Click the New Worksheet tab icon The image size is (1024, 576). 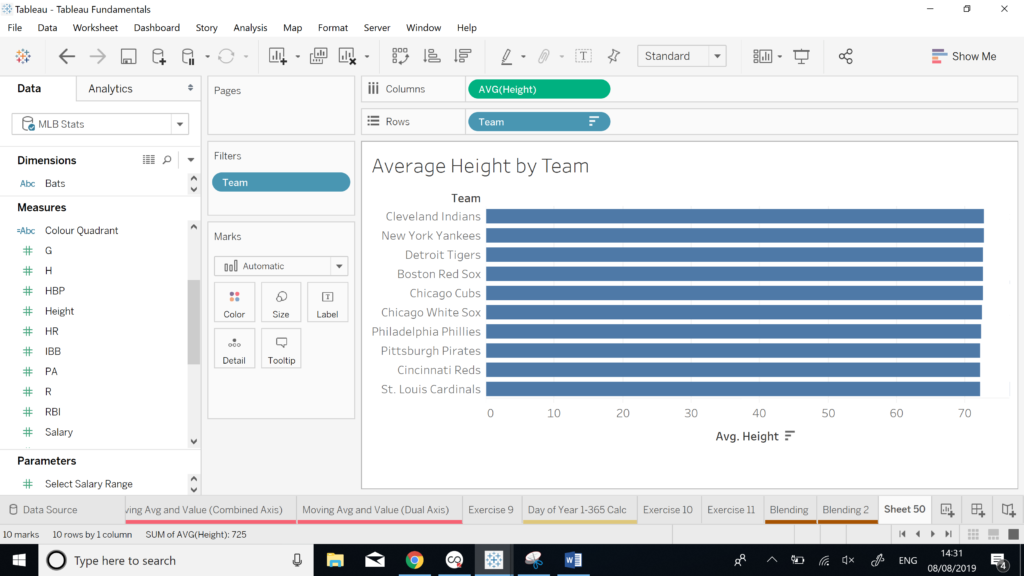tap(946, 510)
